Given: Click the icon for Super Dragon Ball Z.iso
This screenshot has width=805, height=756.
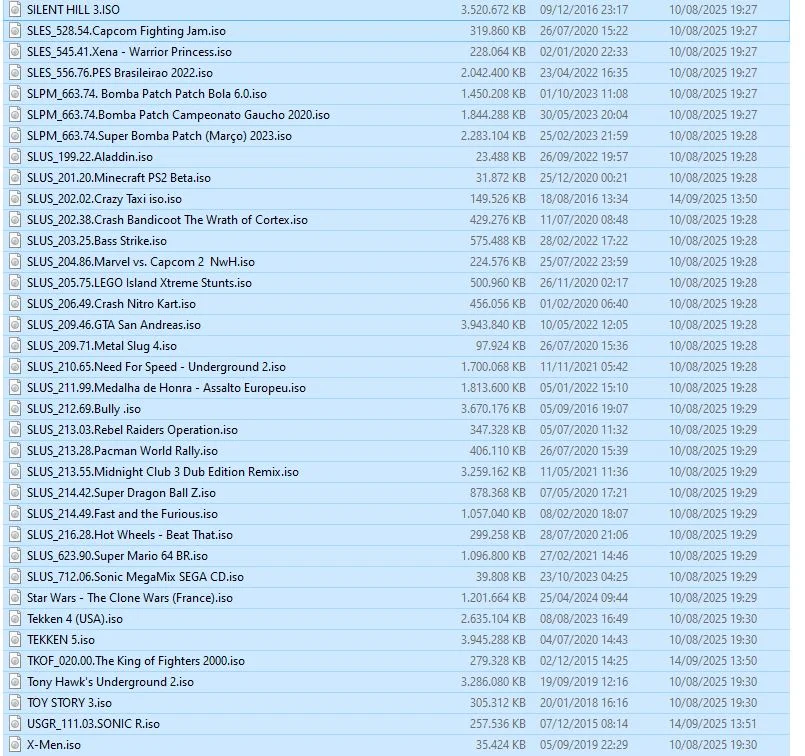Looking at the screenshot, I should (14, 492).
